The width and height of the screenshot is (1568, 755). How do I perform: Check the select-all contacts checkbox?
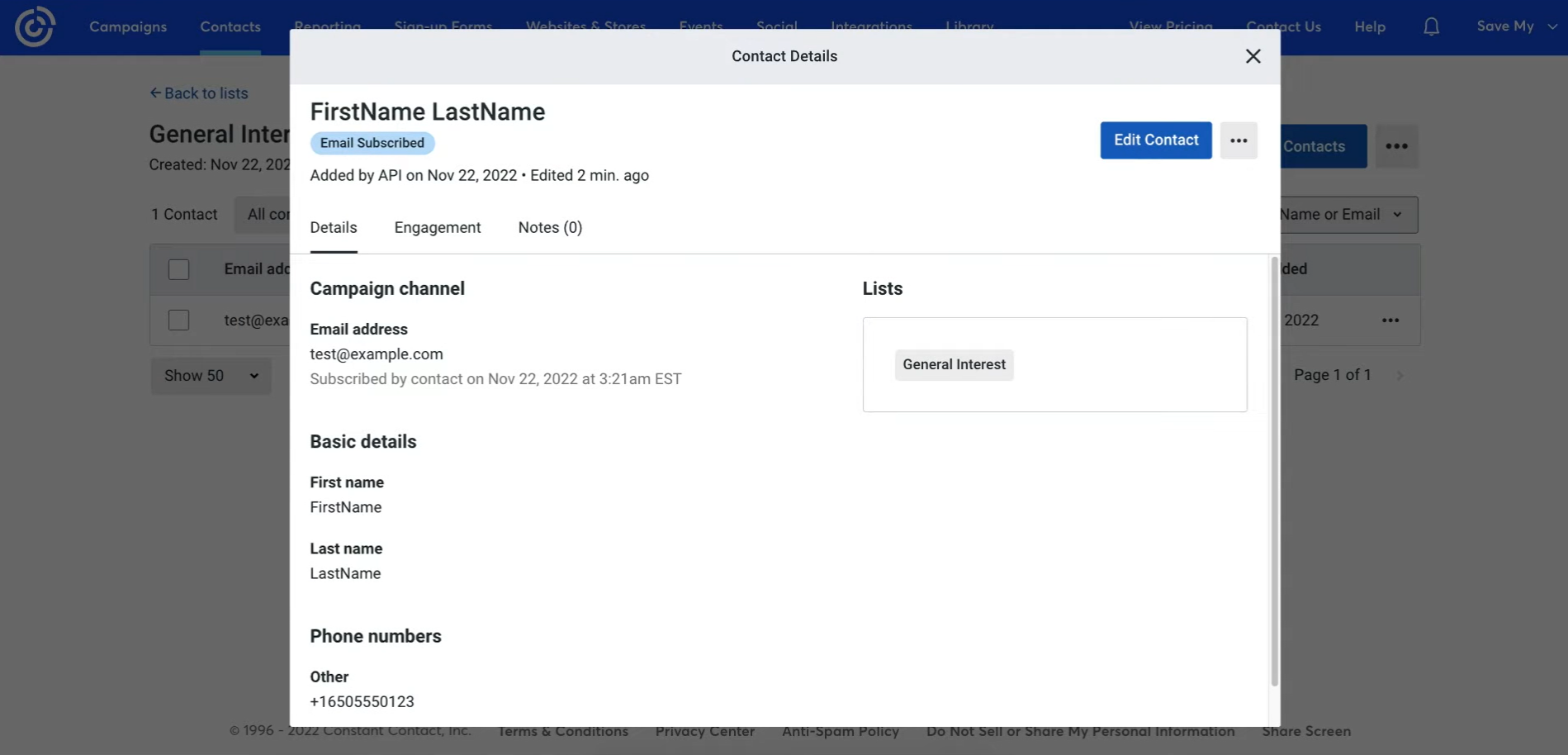178,268
